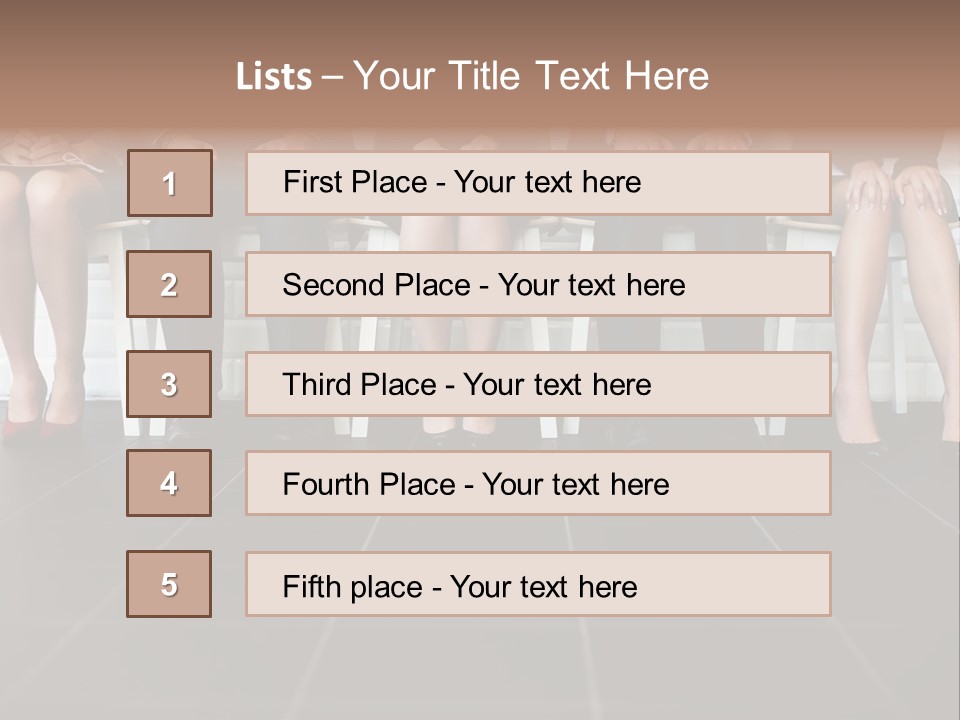Click the Fourth Place text bar

tap(538, 484)
